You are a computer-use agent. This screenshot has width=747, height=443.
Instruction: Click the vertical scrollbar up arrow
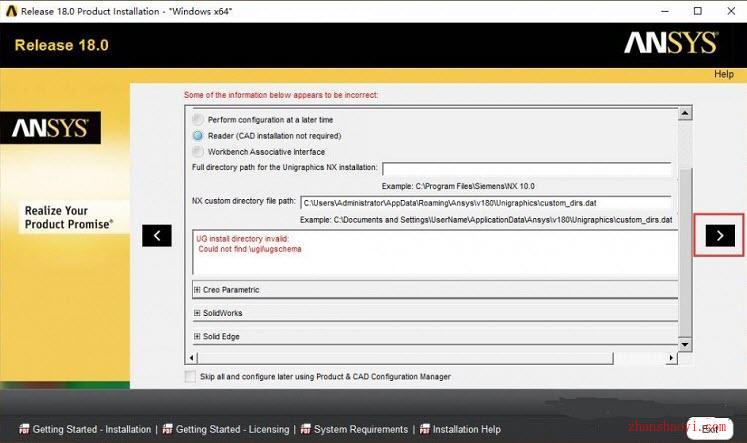(x=685, y=113)
